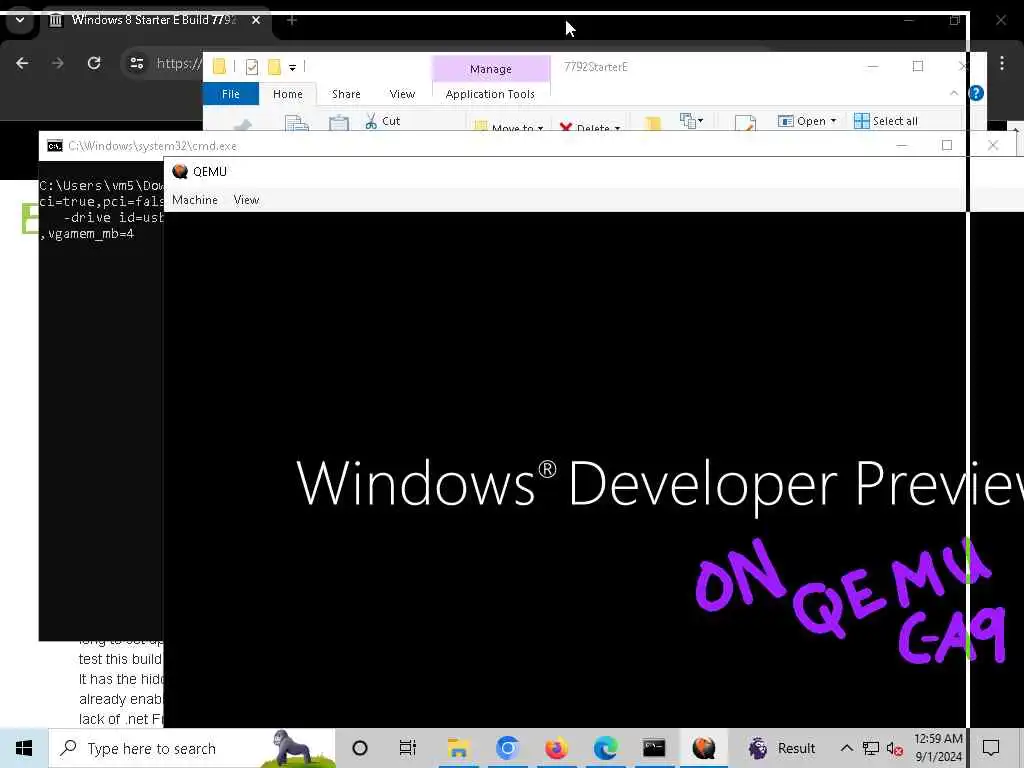Switch to the cmd window taskbar icon
Viewport: 1024px width, 768px height.
coord(654,748)
